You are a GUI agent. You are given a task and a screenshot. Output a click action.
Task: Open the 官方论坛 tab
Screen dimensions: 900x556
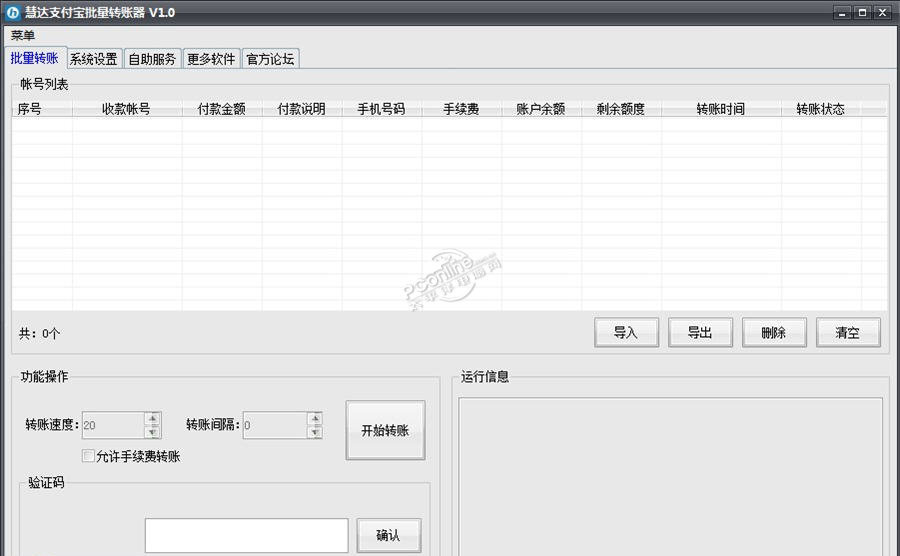click(270, 59)
